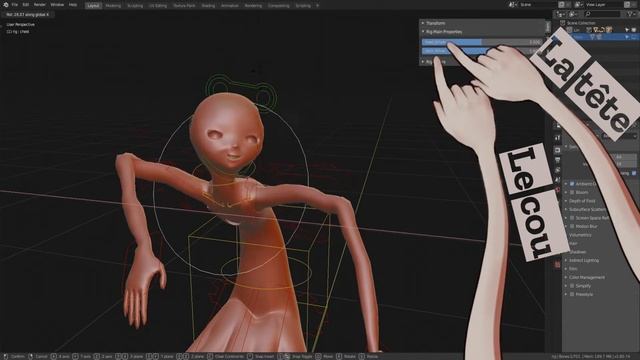Expand the Bloom panel
Screen dimensions: 640x360
pyautogui.click(x=566, y=192)
